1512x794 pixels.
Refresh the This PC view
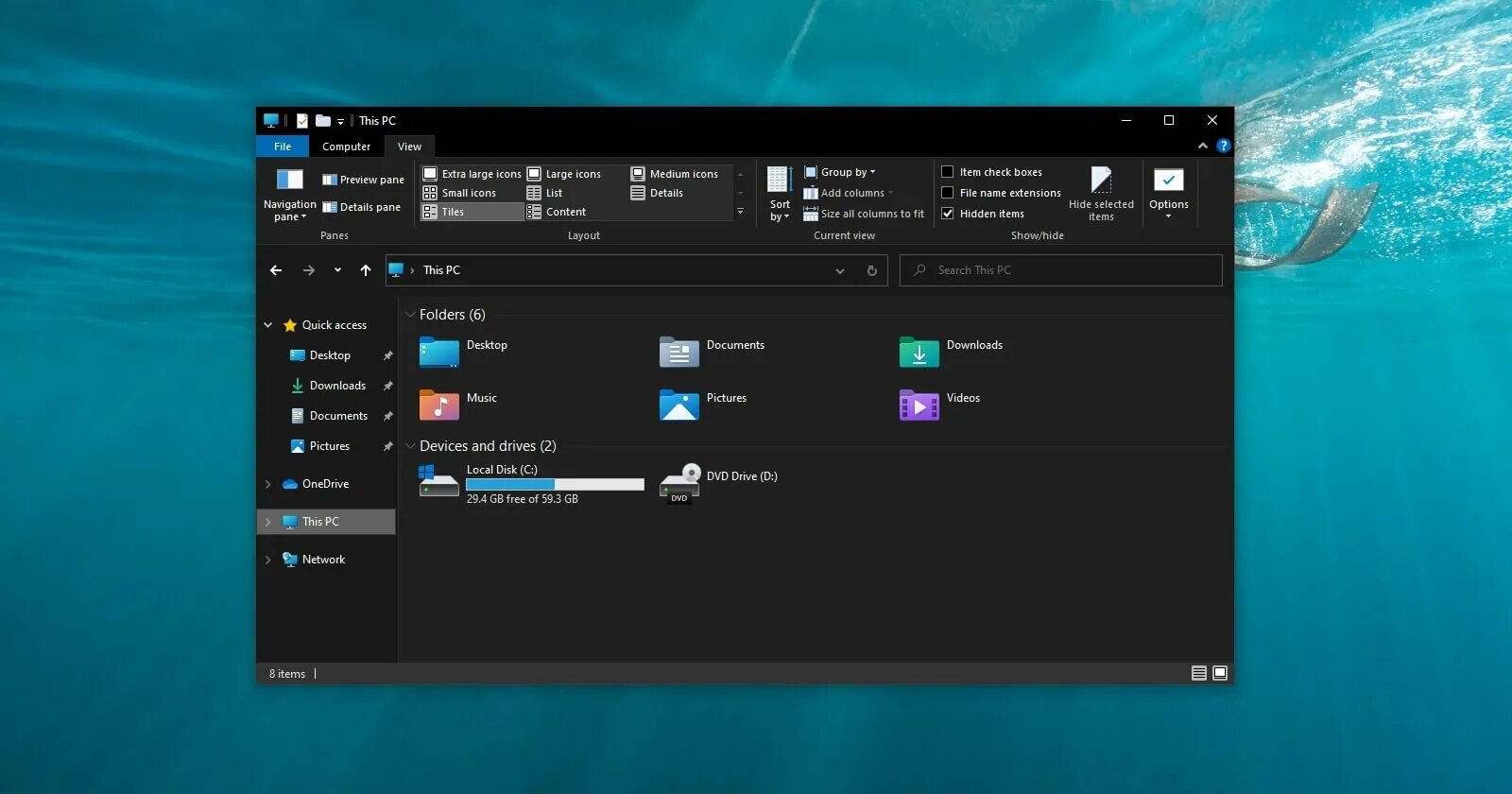872,271
